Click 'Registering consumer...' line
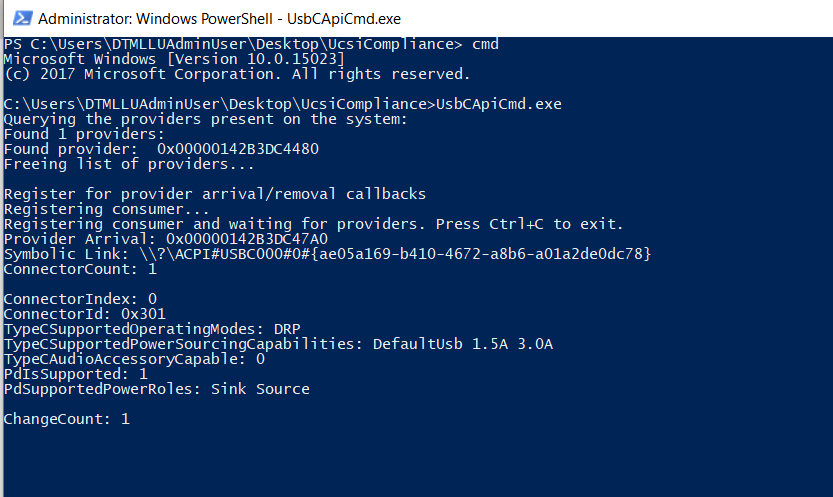Viewport: 833px width, 497px height. (x=107, y=209)
